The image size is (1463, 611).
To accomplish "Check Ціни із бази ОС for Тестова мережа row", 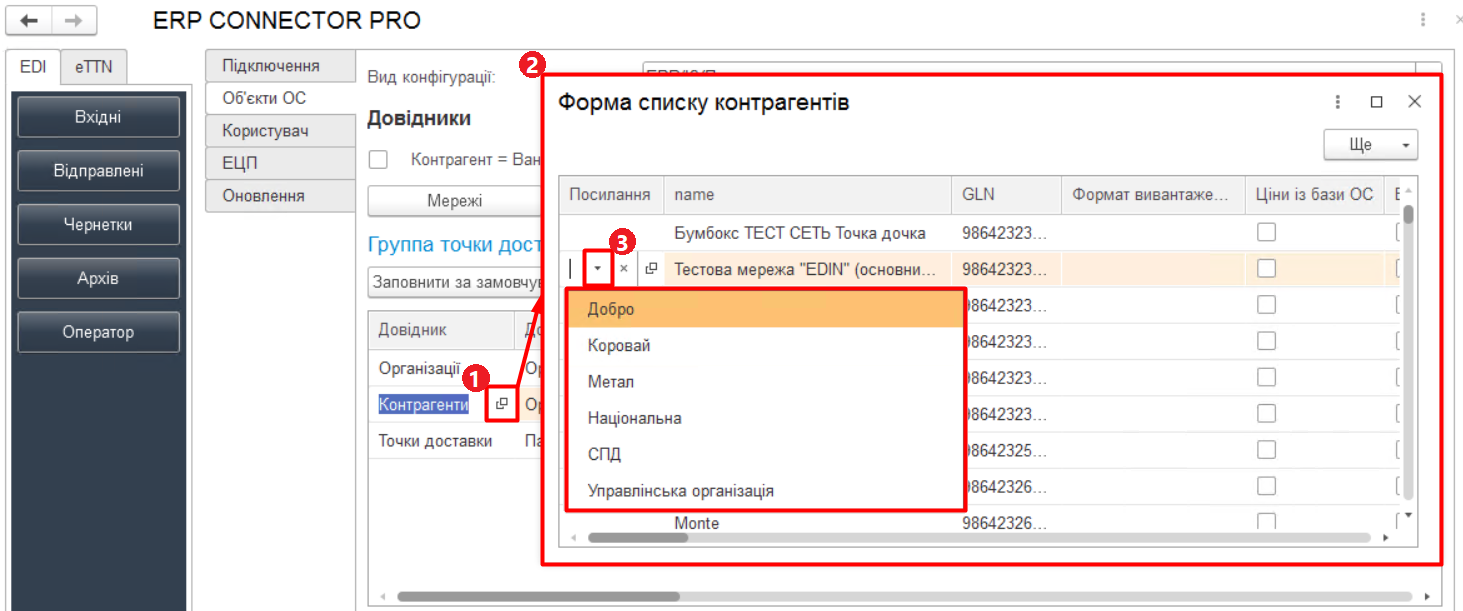I will (x=1266, y=269).
